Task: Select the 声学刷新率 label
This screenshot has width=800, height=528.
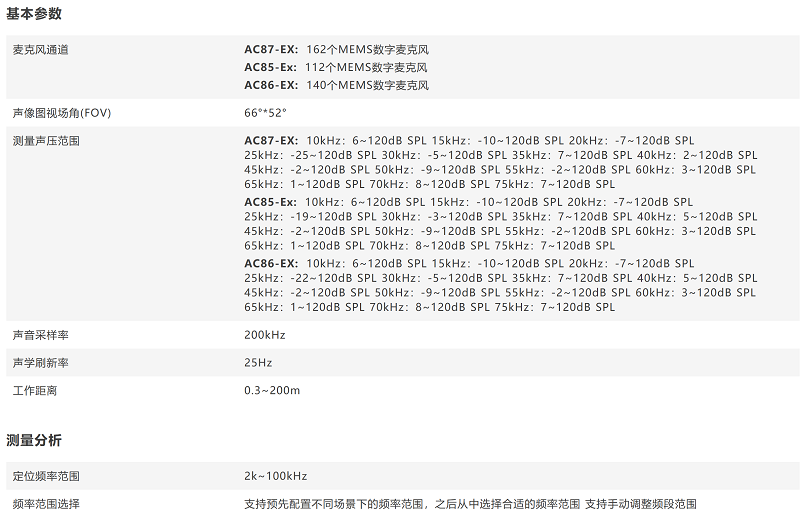Action: (x=41, y=363)
